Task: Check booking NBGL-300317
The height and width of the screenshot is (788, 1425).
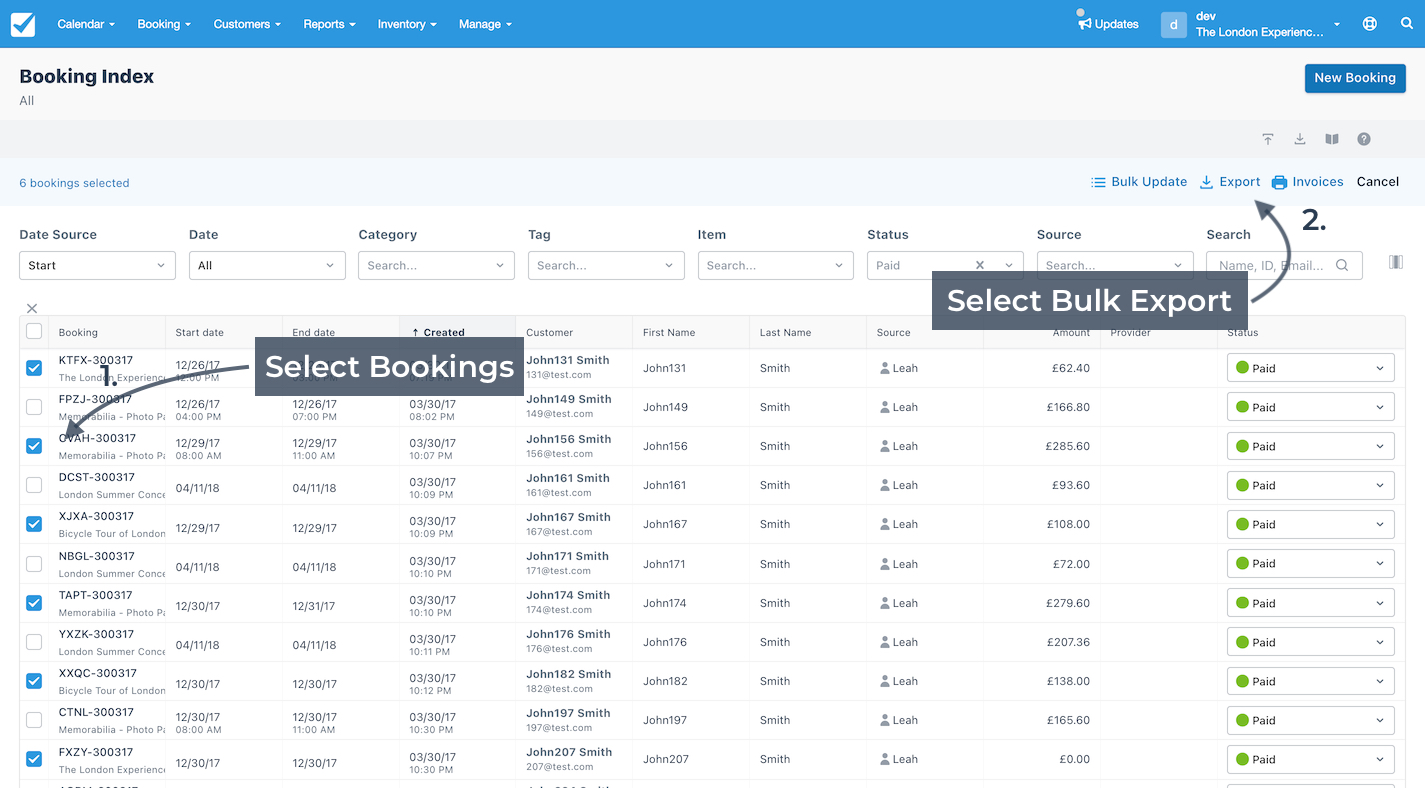Action: [34, 564]
